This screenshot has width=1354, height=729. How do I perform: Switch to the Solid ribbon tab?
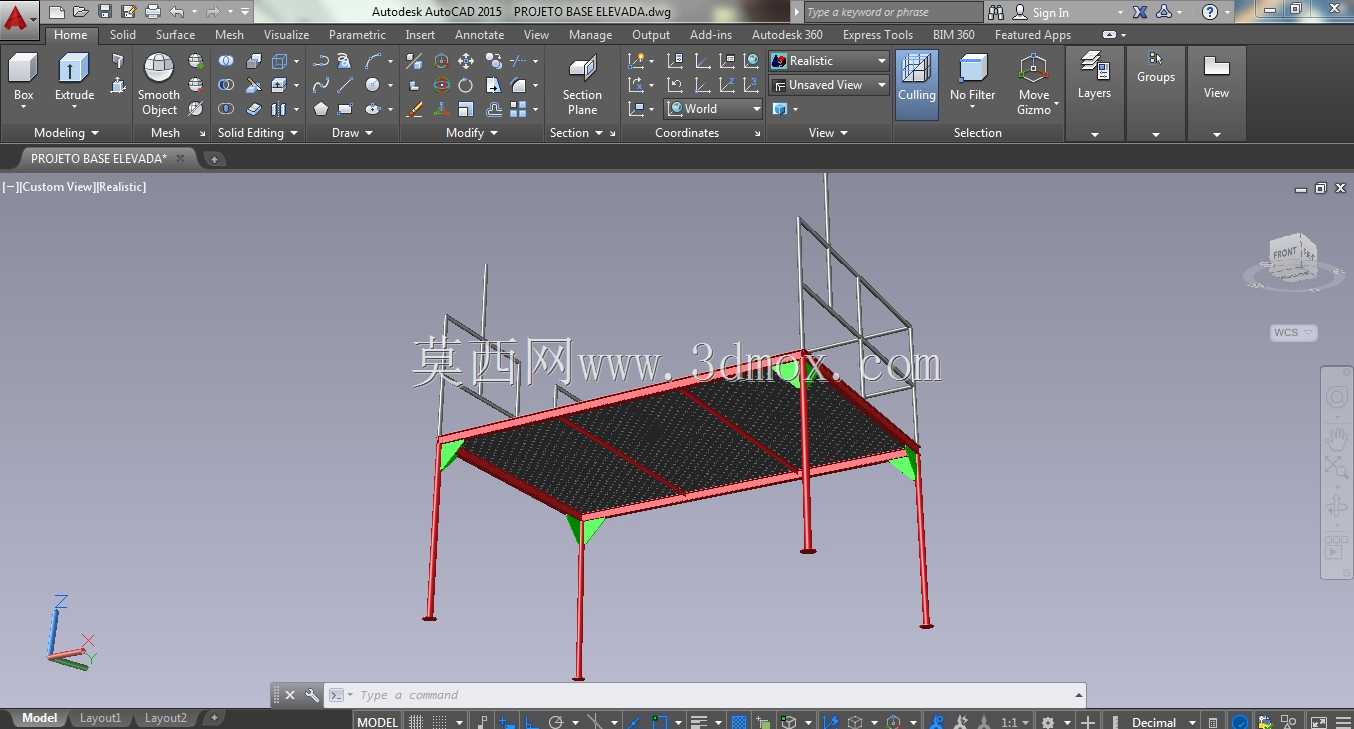point(123,35)
